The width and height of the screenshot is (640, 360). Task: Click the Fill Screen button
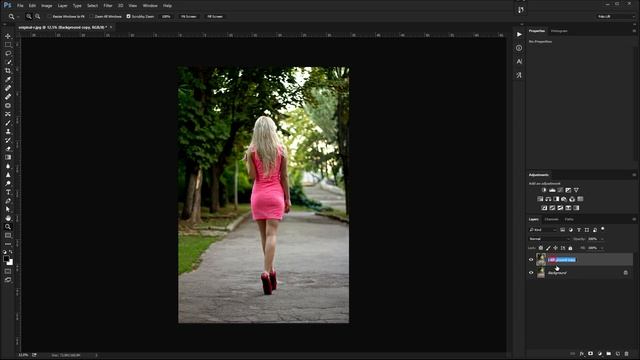click(x=215, y=16)
